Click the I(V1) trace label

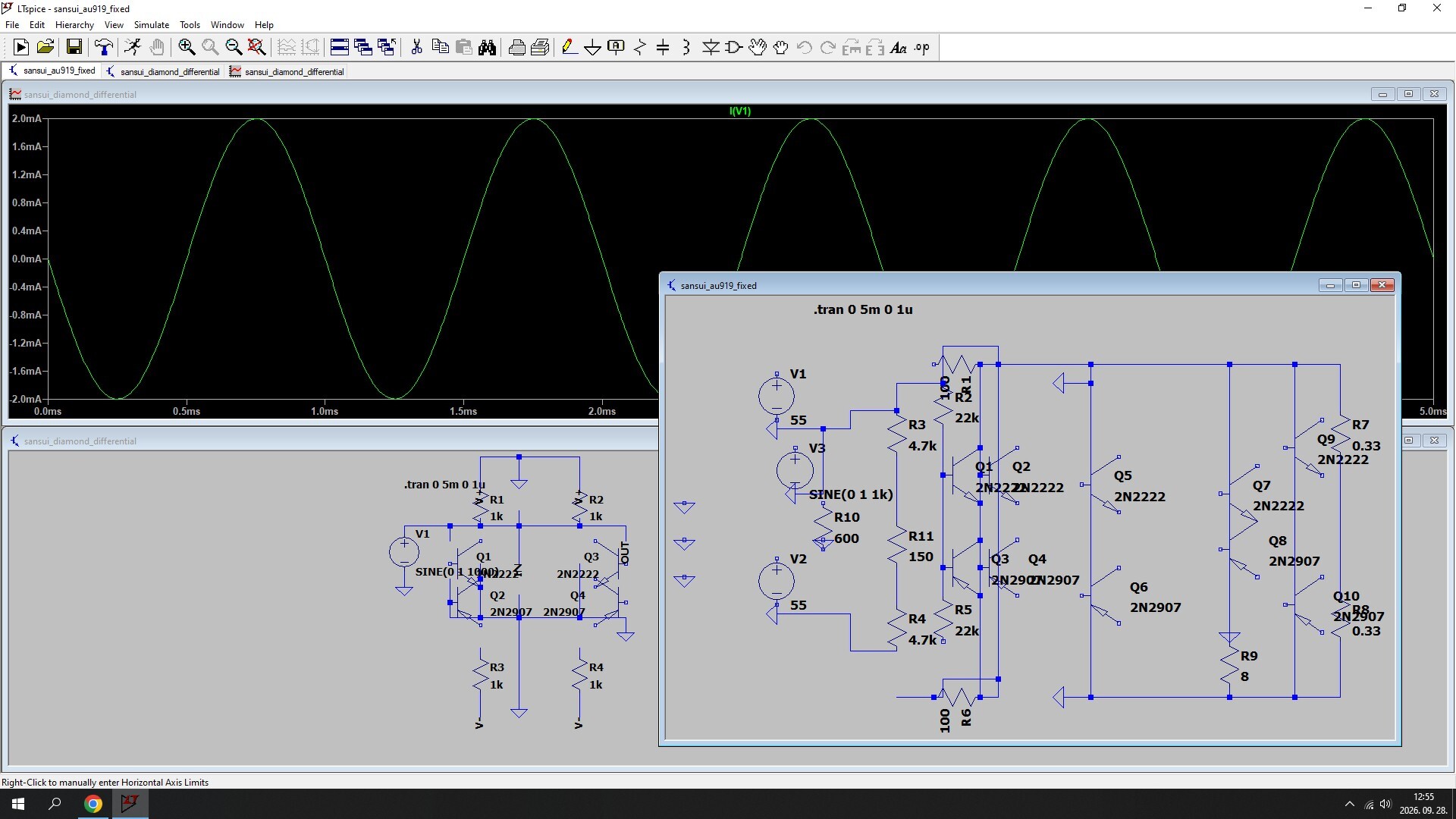pos(740,111)
